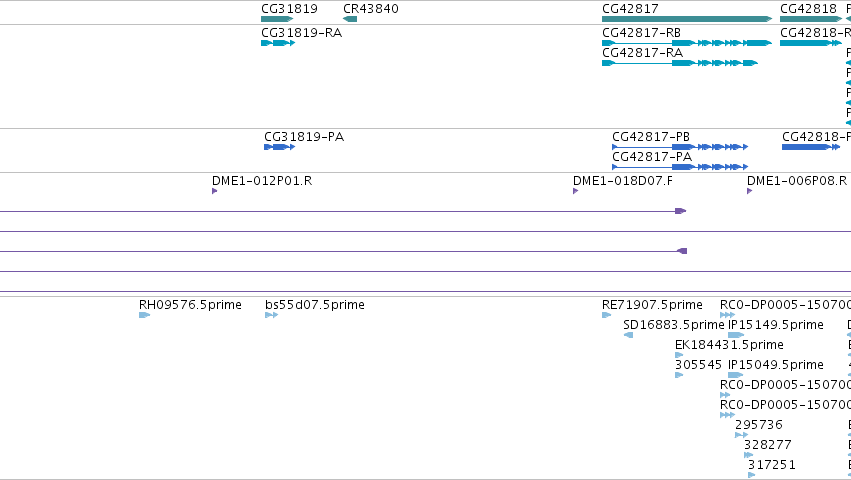The image size is (851, 480).
Task: Click the RE71907.5prime EST arrow
Action: tap(607, 315)
